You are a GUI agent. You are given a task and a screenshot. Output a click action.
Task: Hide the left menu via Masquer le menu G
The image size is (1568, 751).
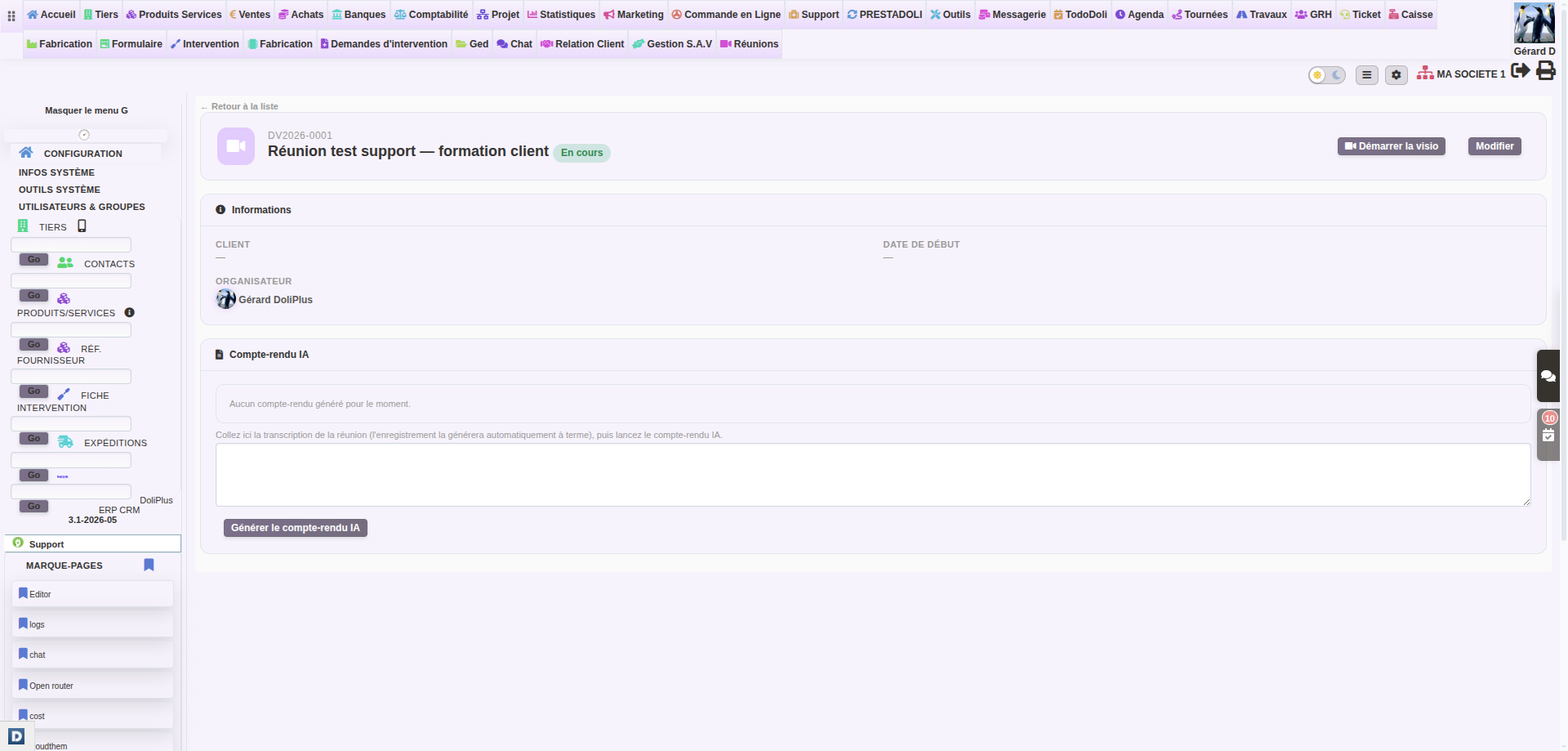(x=87, y=110)
